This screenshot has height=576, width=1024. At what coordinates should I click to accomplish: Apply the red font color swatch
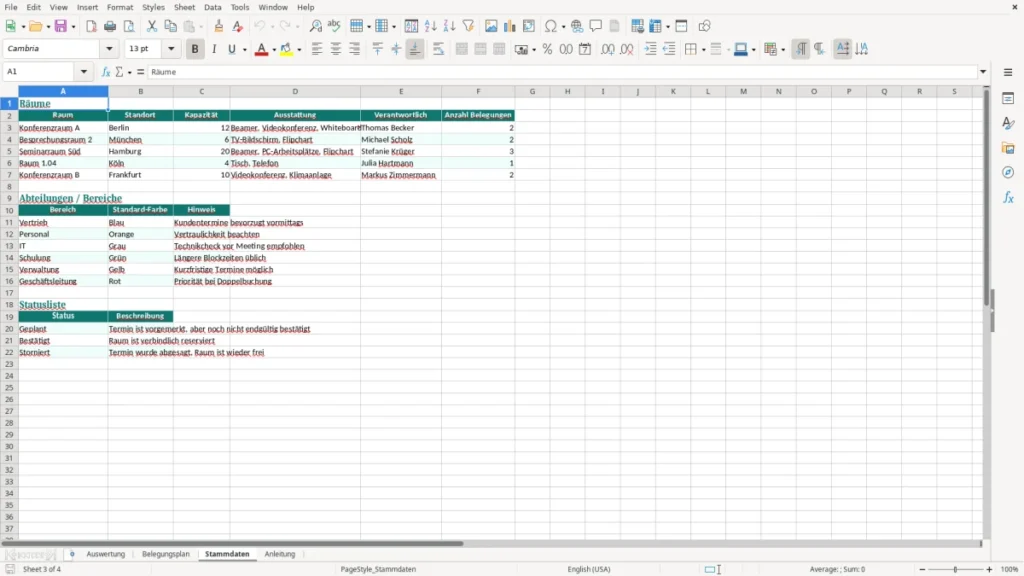tap(261, 49)
